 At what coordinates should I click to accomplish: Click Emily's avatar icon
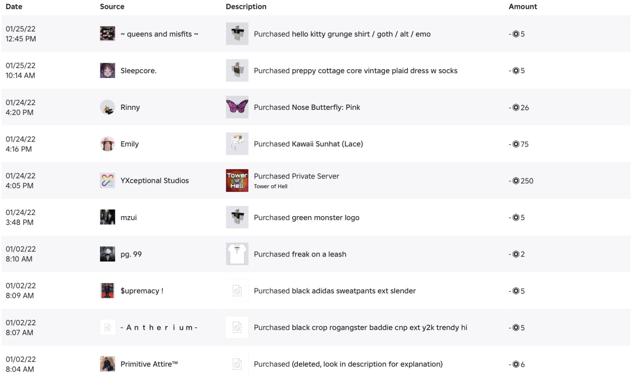point(107,144)
